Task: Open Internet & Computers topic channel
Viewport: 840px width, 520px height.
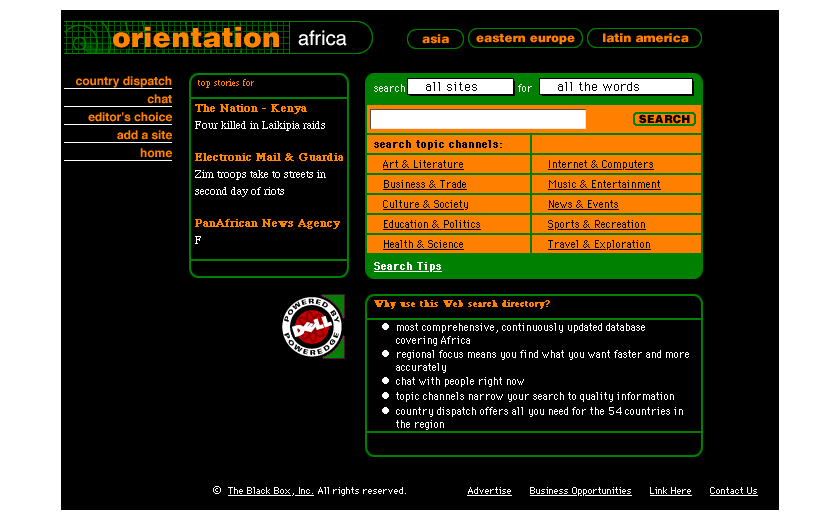Action: click(600, 164)
